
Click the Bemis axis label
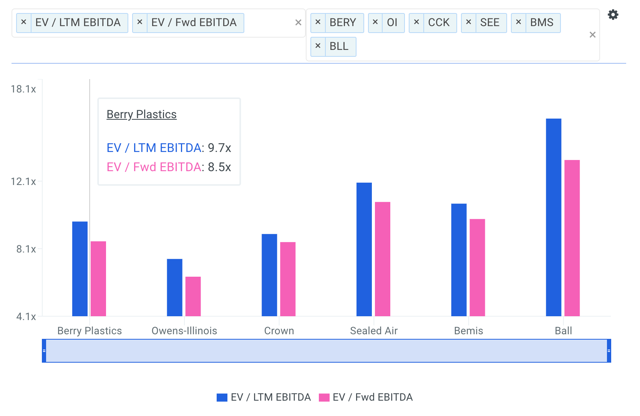(469, 331)
